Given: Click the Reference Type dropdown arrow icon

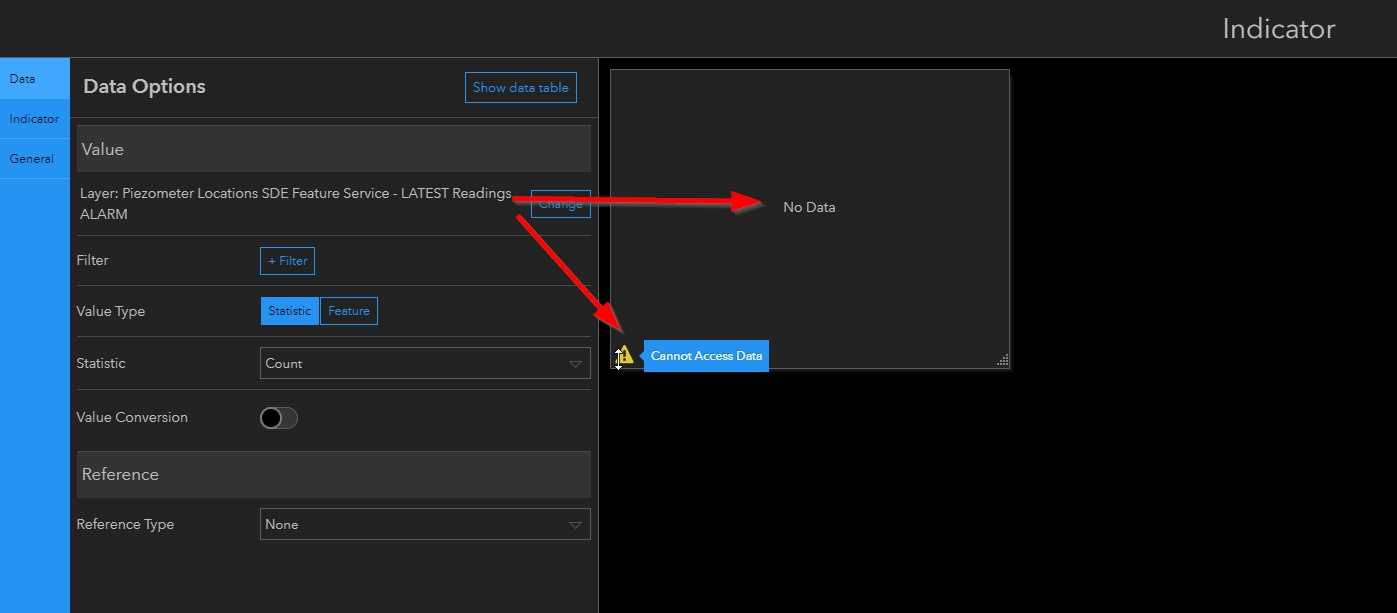Looking at the screenshot, I should tap(577, 523).
